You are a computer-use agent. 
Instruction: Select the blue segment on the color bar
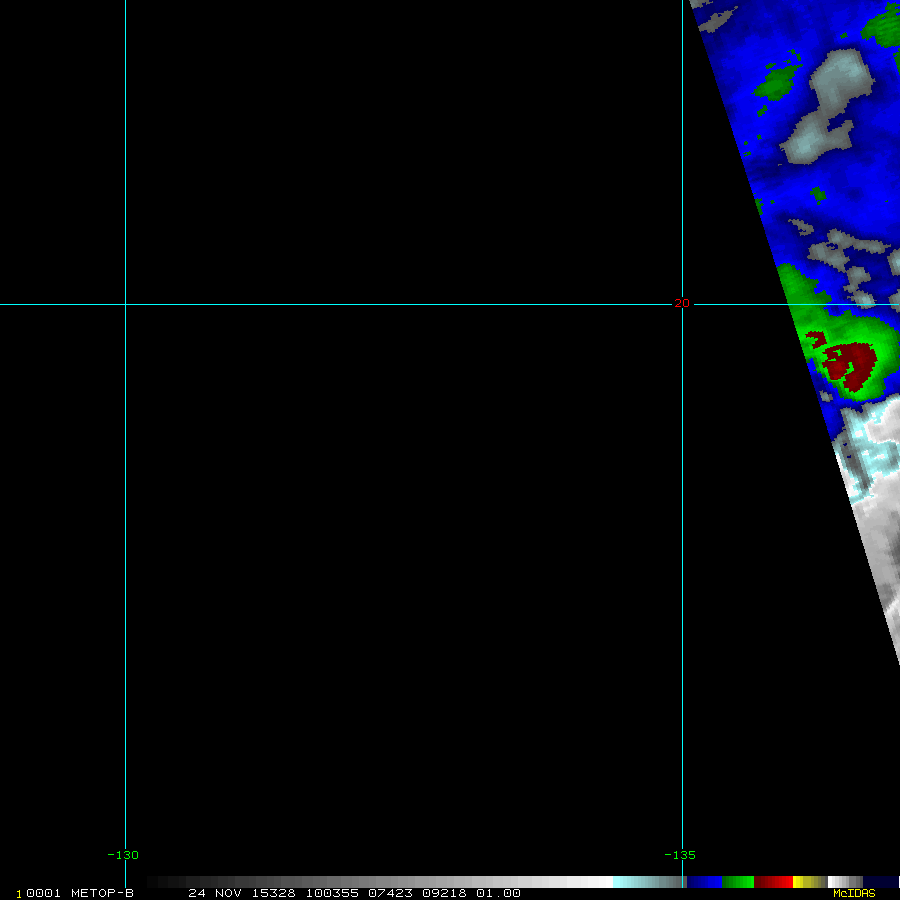(x=704, y=882)
